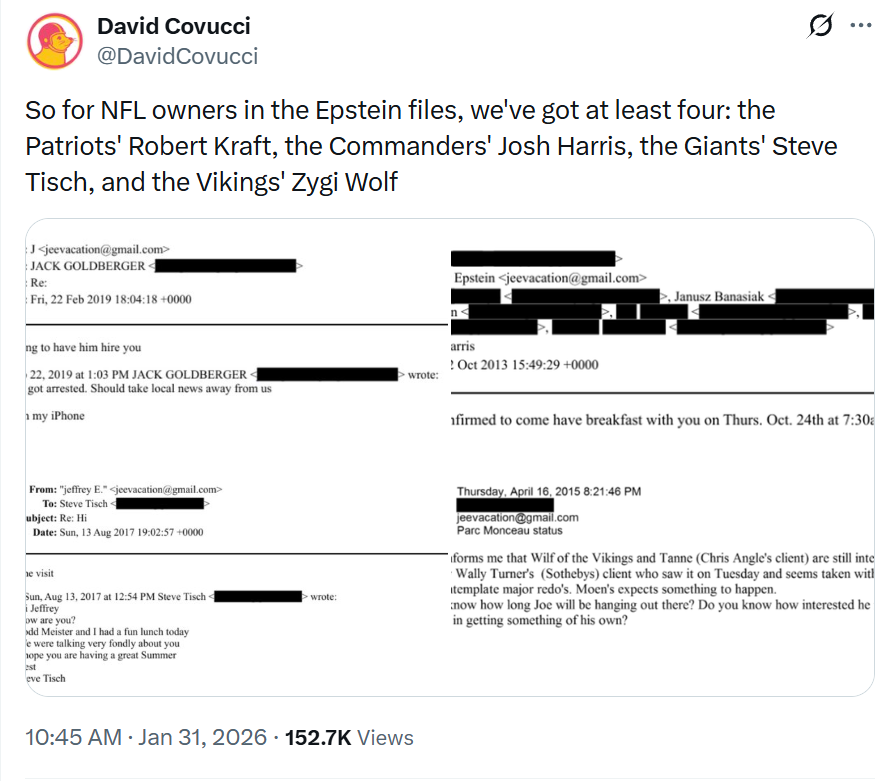Open the David Covucci display name link
The height and width of the screenshot is (781, 892).
pos(174,26)
